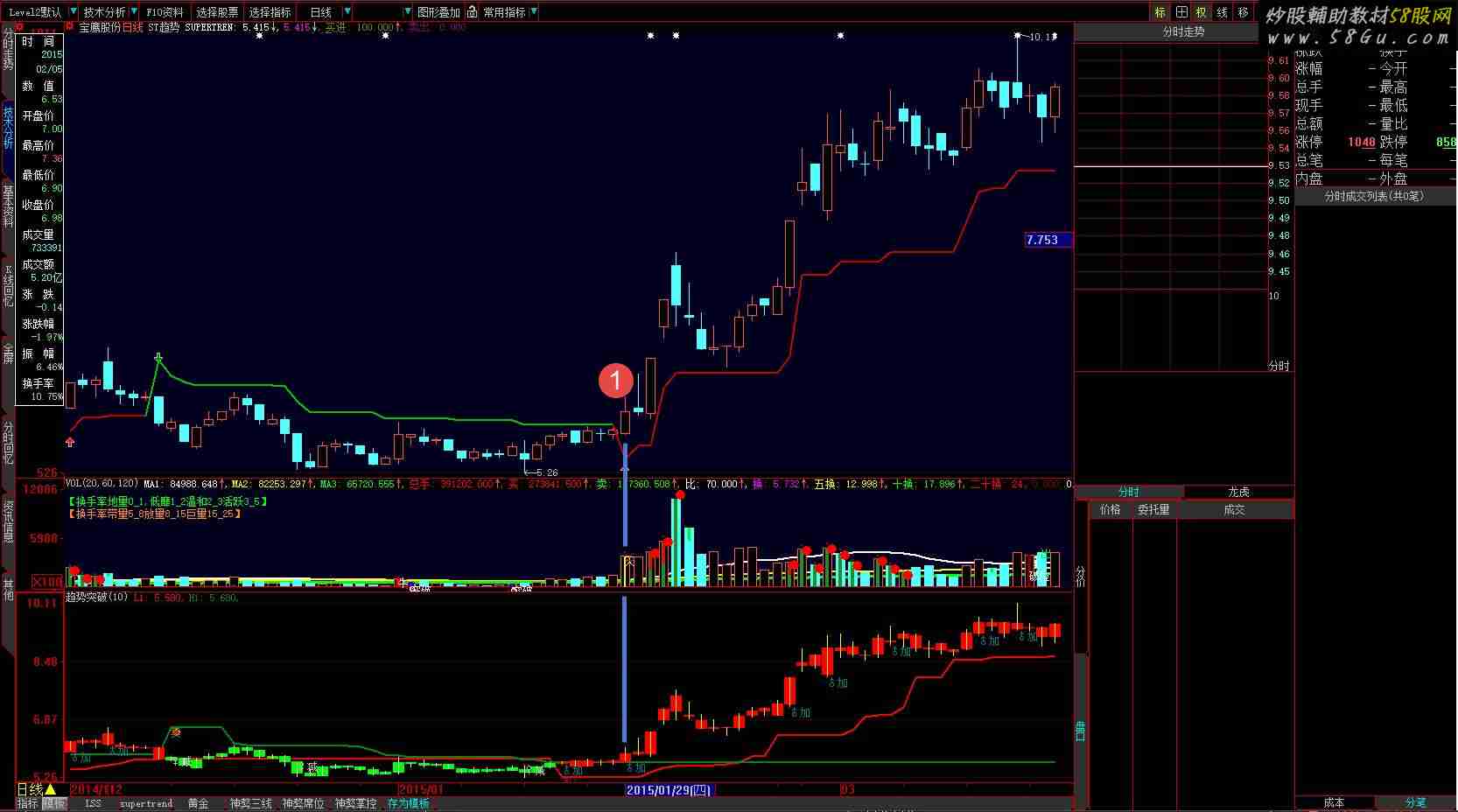
Task: Click the 分时成交列表 header
Action: point(1374,196)
